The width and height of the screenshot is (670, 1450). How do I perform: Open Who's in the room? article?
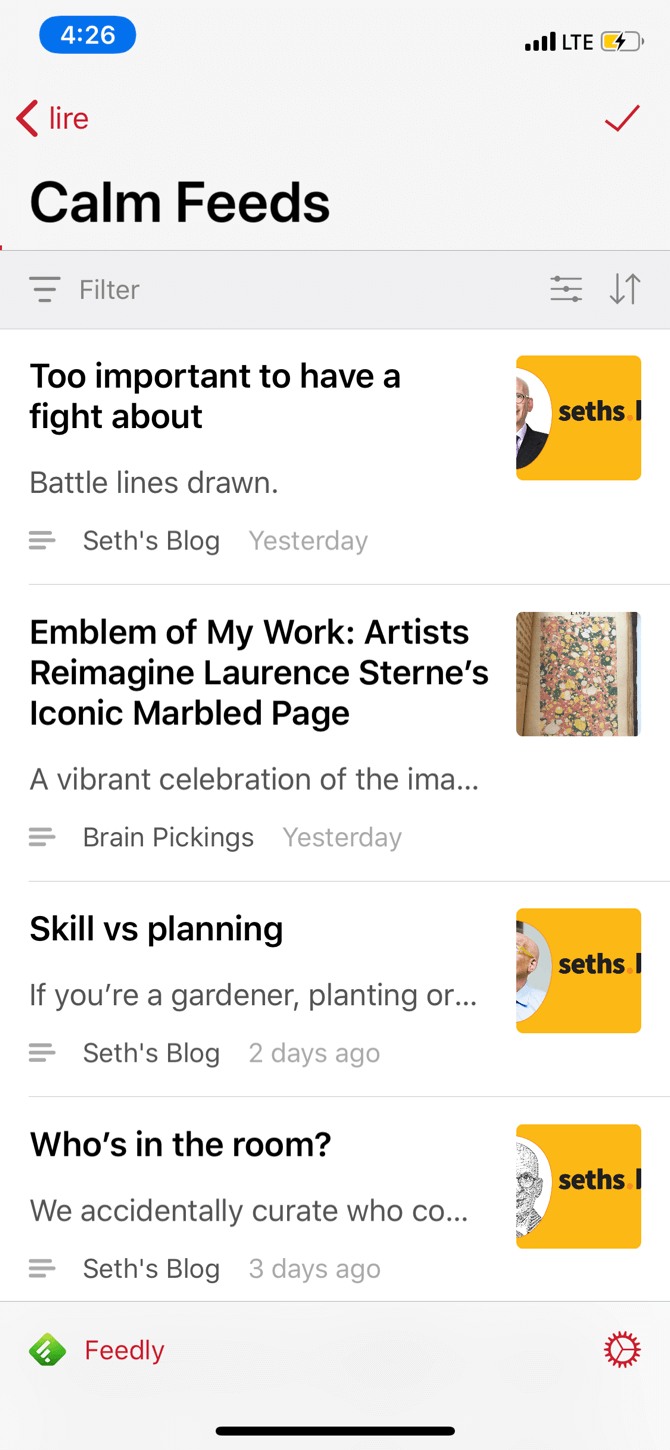click(180, 1145)
